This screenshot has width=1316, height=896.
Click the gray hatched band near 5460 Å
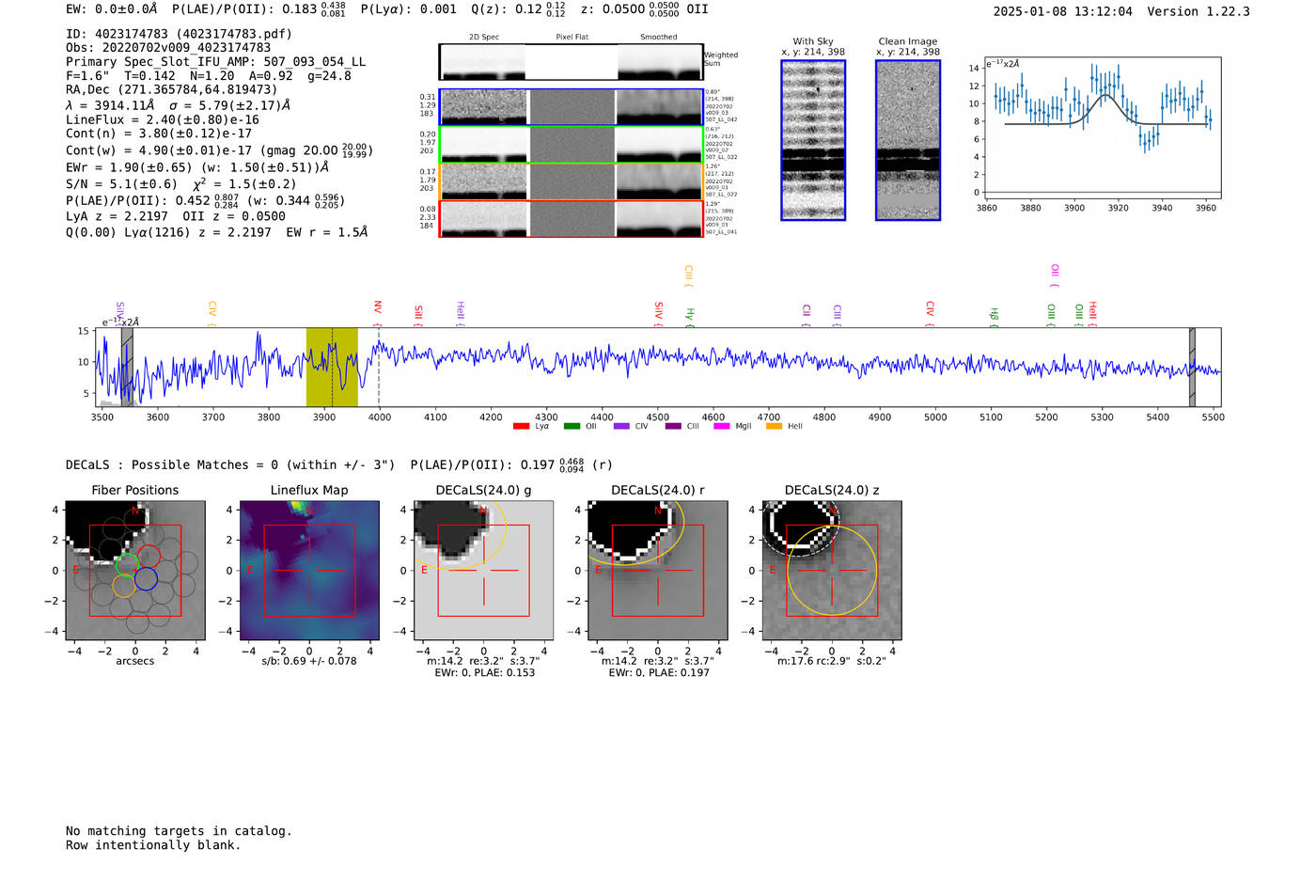point(1192,367)
